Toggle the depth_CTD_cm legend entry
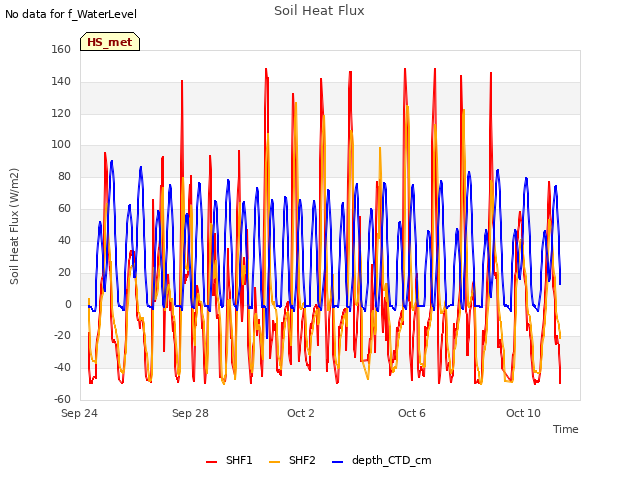This screenshot has width=640, height=480. click(382, 460)
